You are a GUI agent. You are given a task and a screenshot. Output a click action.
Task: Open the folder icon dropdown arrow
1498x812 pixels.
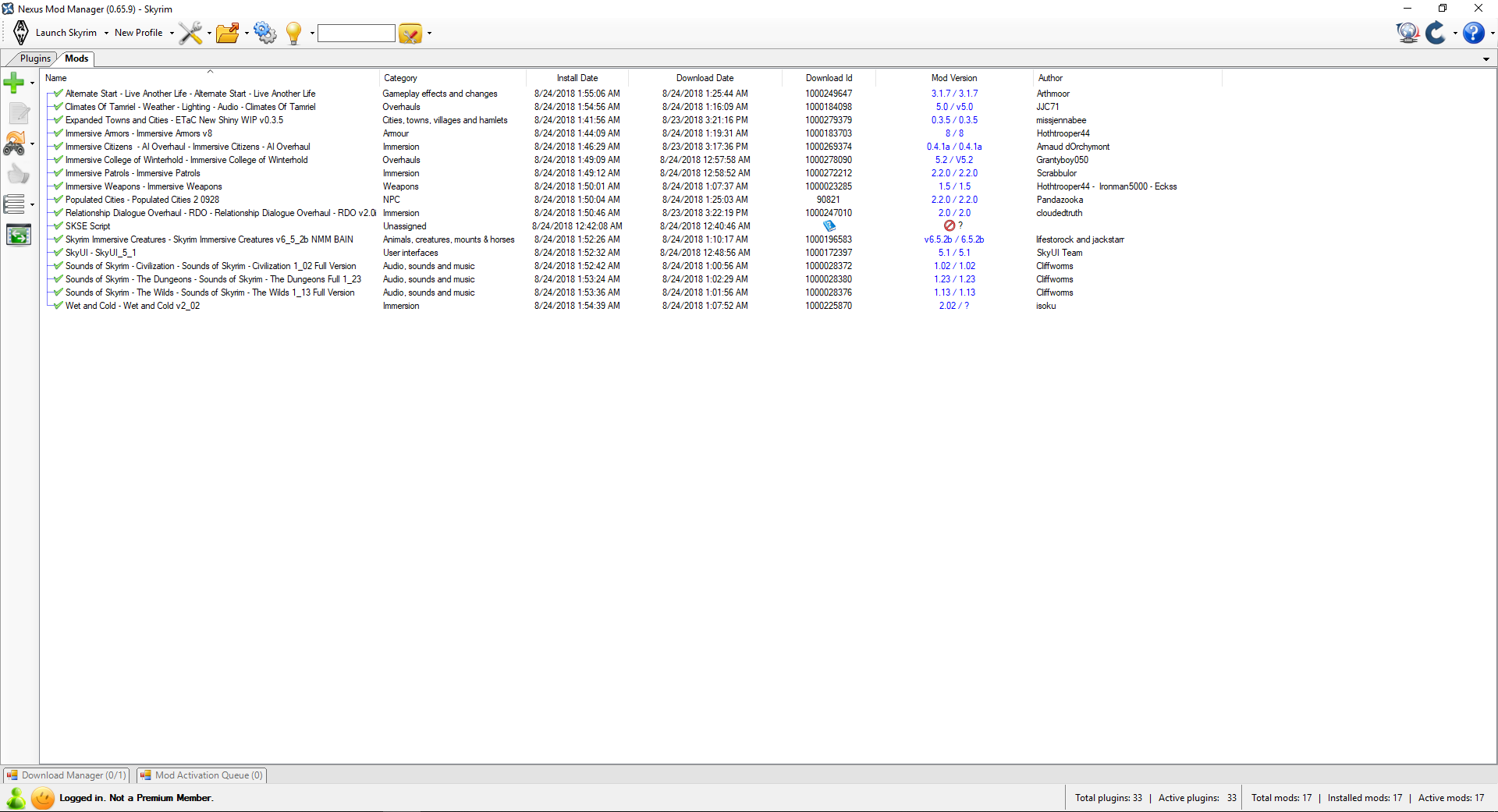click(x=247, y=34)
